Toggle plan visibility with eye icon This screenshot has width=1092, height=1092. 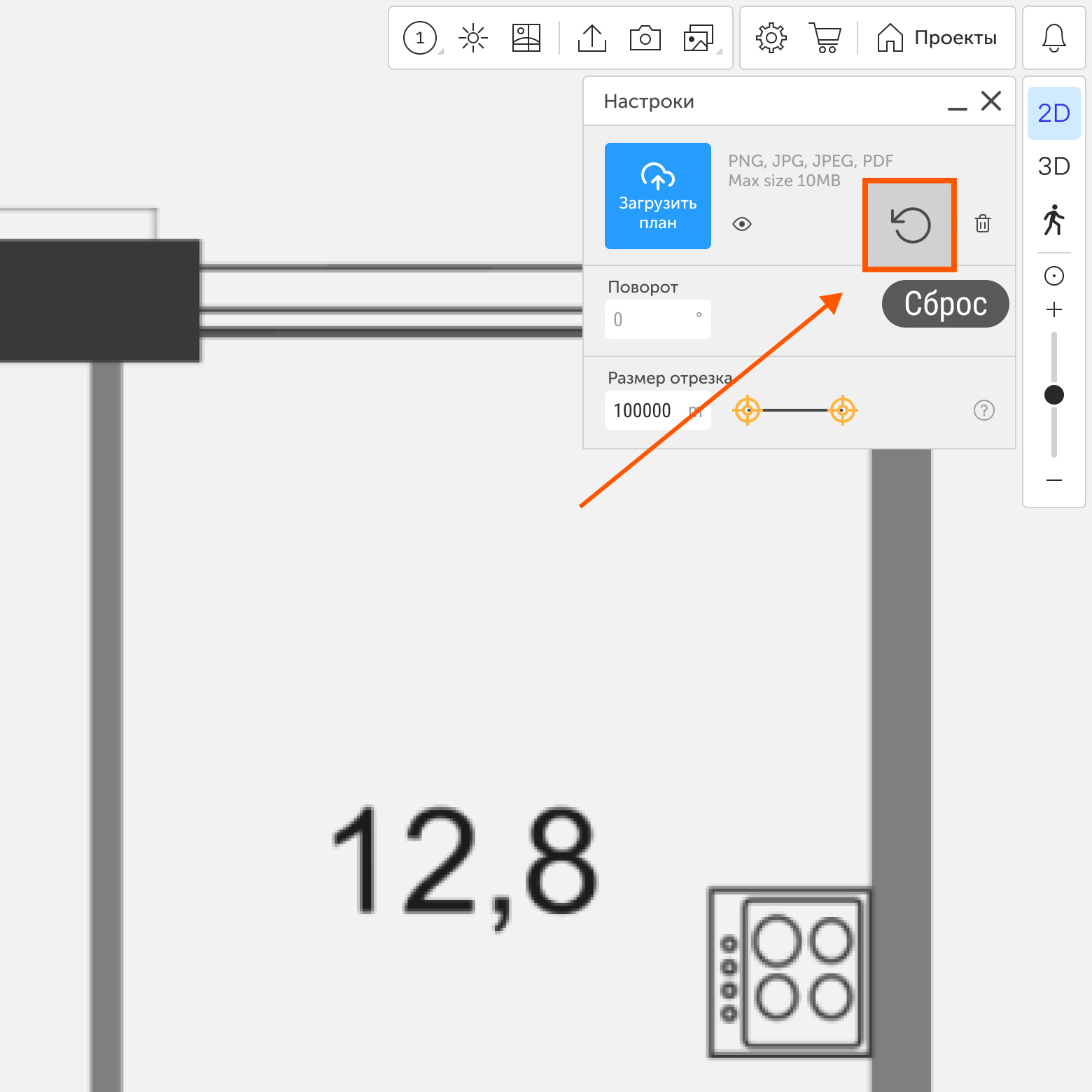coord(742,224)
